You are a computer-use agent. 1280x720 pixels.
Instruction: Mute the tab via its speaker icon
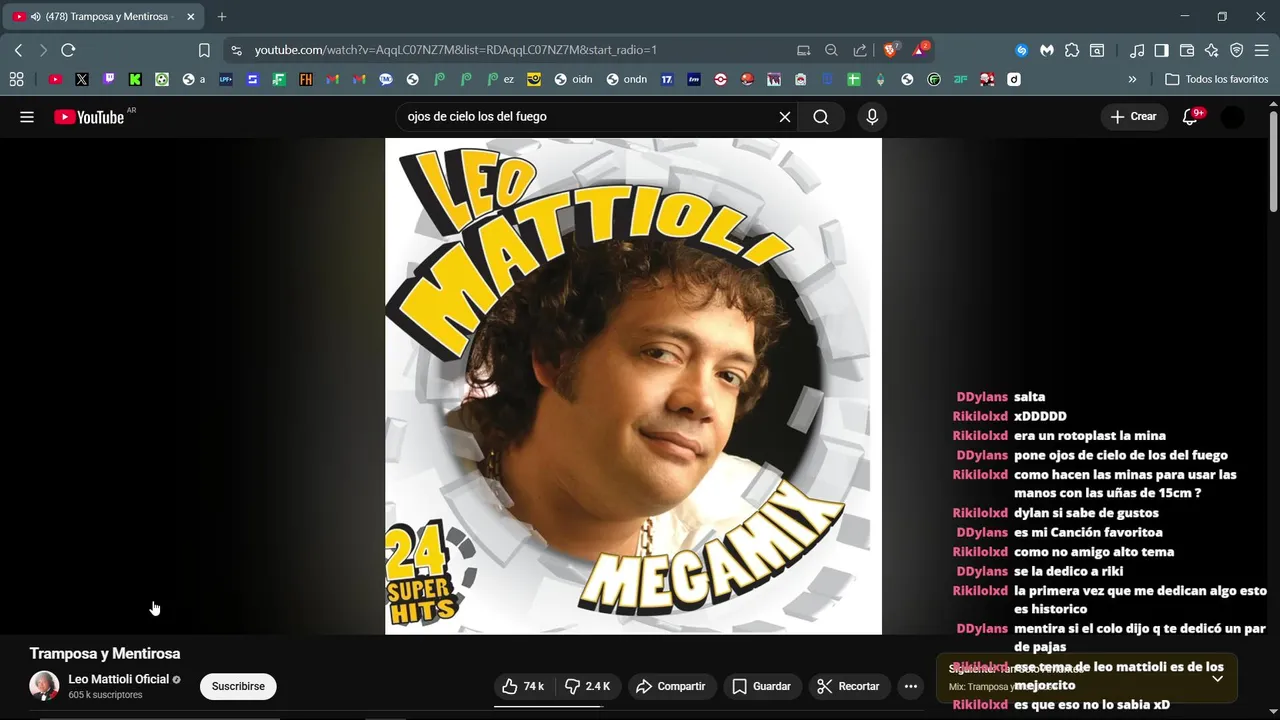(x=35, y=17)
